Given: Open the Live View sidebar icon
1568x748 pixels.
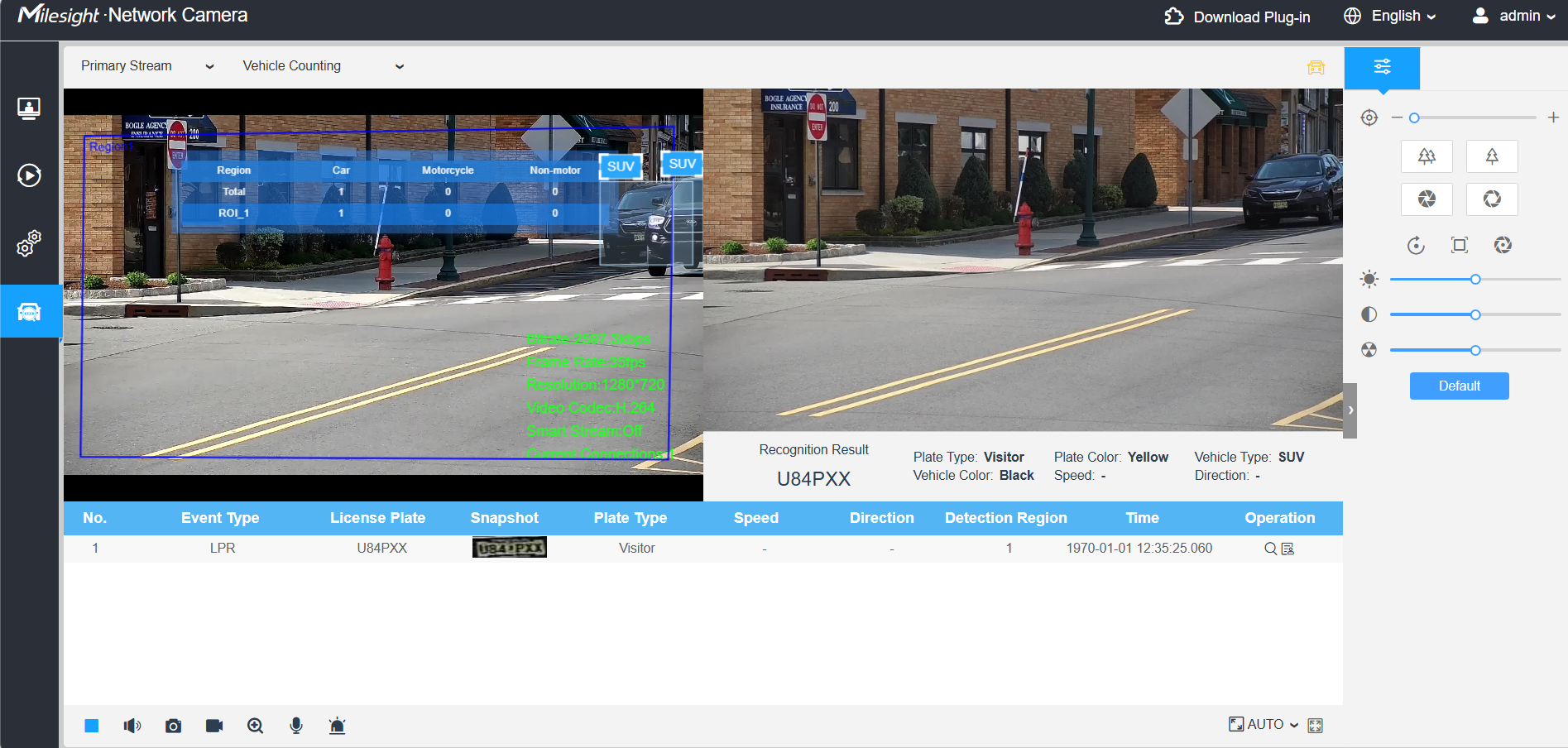Looking at the screenshot, I should pyautogui.click(x=29, y=108).
